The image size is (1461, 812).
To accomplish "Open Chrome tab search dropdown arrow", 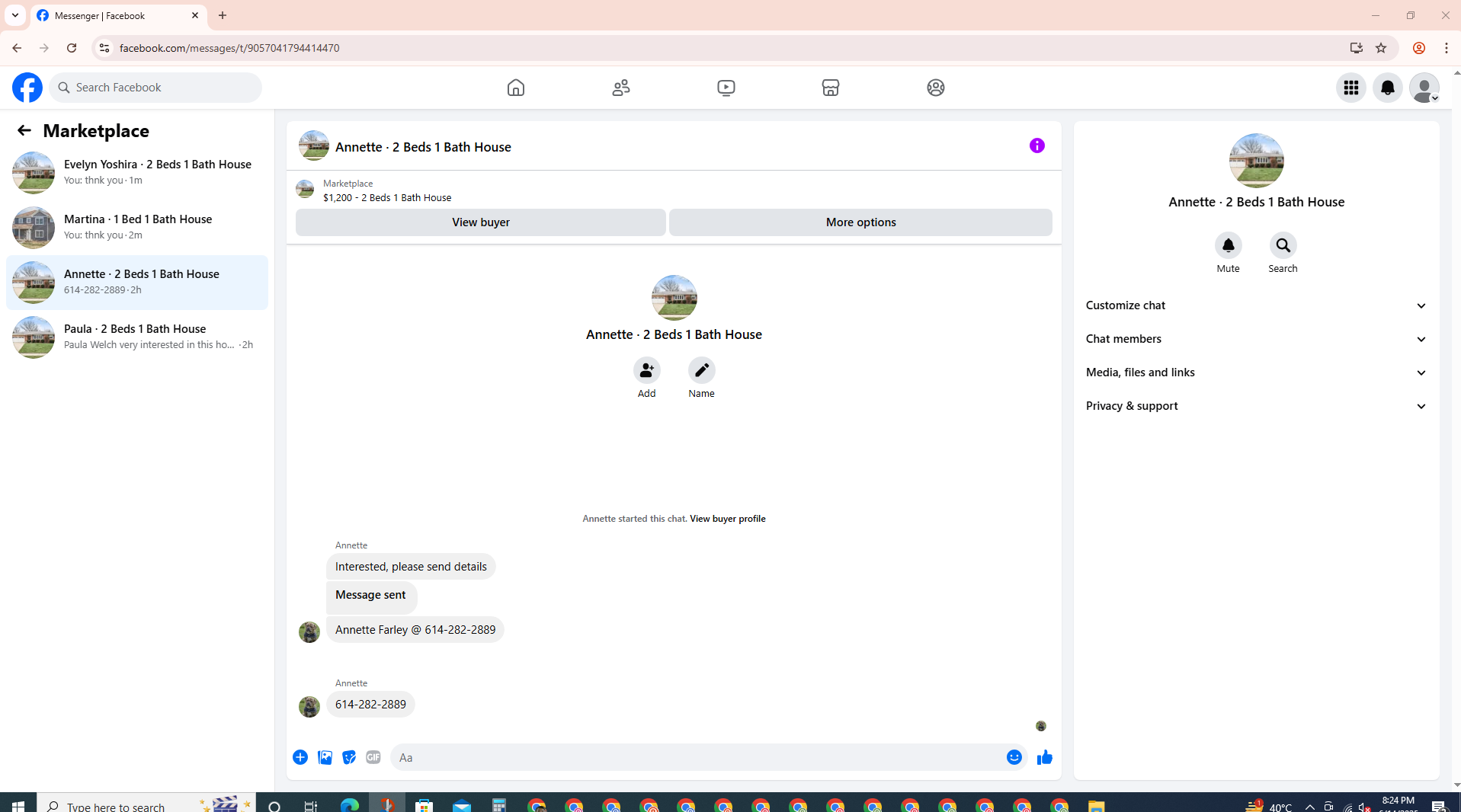I will click(x=15, y=15).
